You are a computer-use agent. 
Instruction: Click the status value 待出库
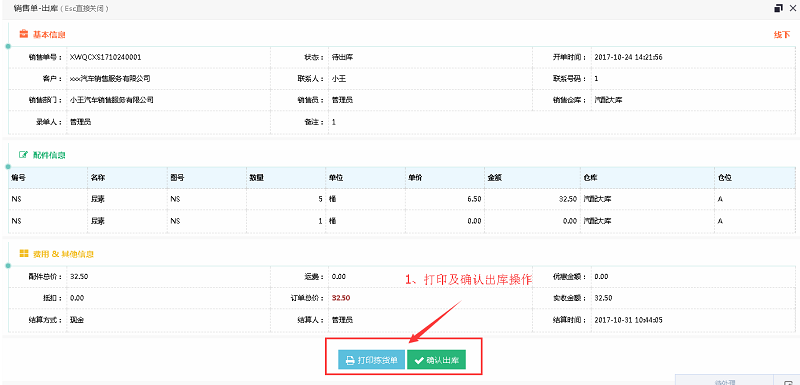(342, 57)
